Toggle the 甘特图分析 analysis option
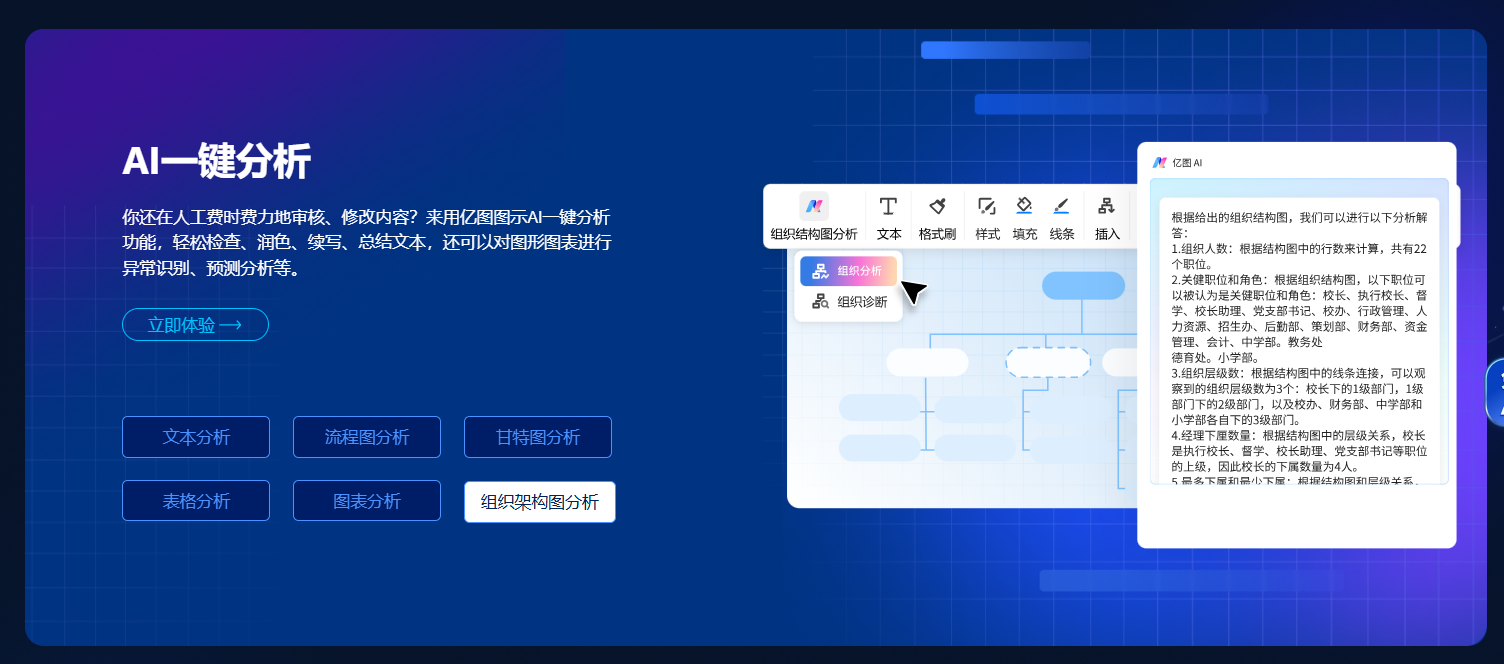Viewport: 1504px width, 664px height. 537,437
